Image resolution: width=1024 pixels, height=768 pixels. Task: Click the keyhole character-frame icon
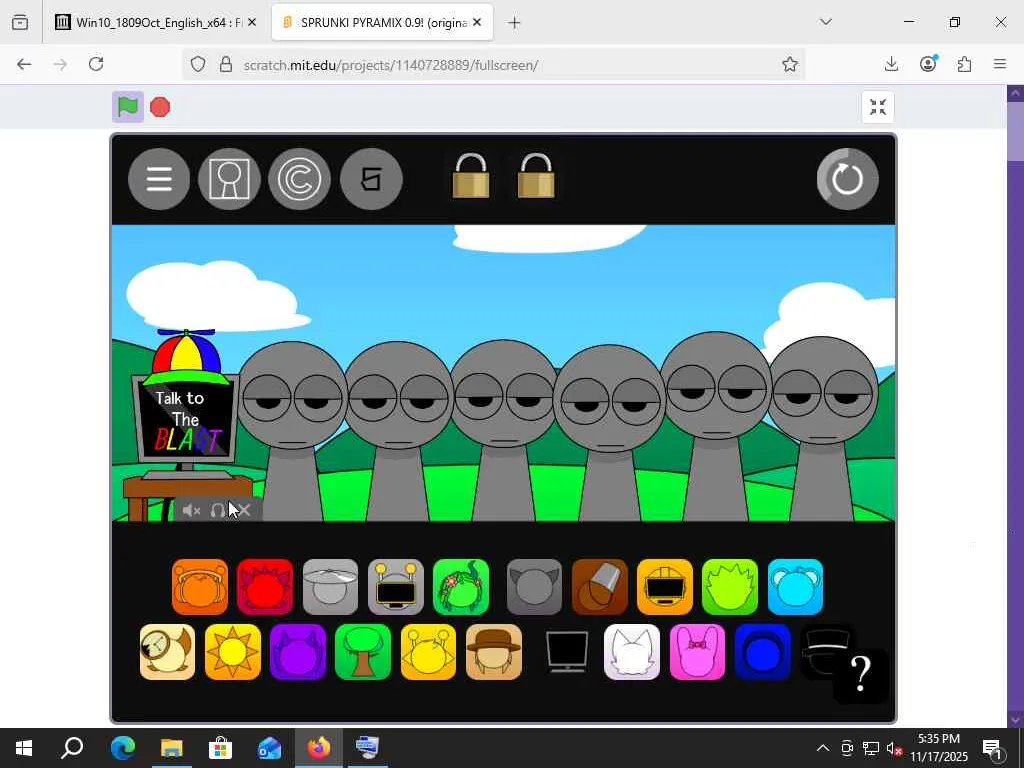tap(229, 179)
